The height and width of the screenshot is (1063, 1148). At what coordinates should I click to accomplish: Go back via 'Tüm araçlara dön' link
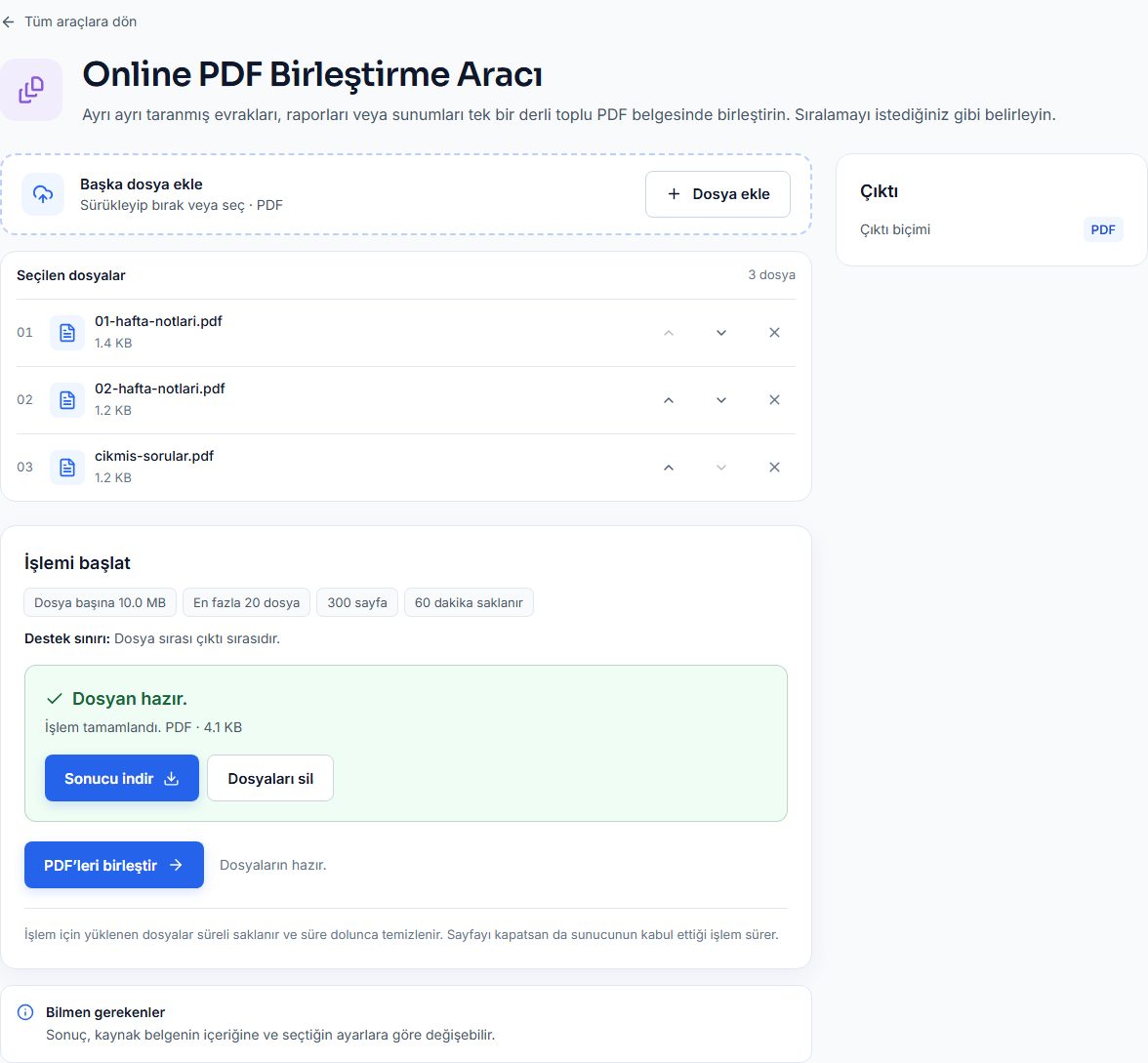pyautogui.click(x=69, y=21)
